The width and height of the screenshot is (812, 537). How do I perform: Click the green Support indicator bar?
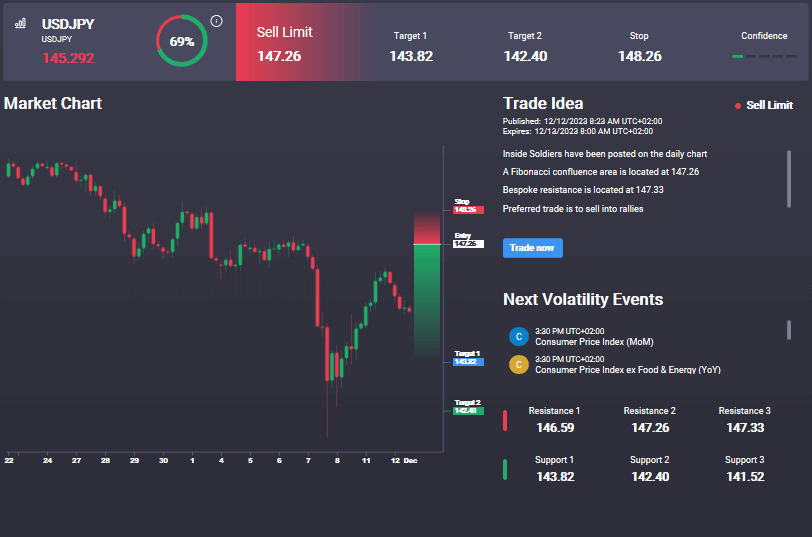point(505,469)
